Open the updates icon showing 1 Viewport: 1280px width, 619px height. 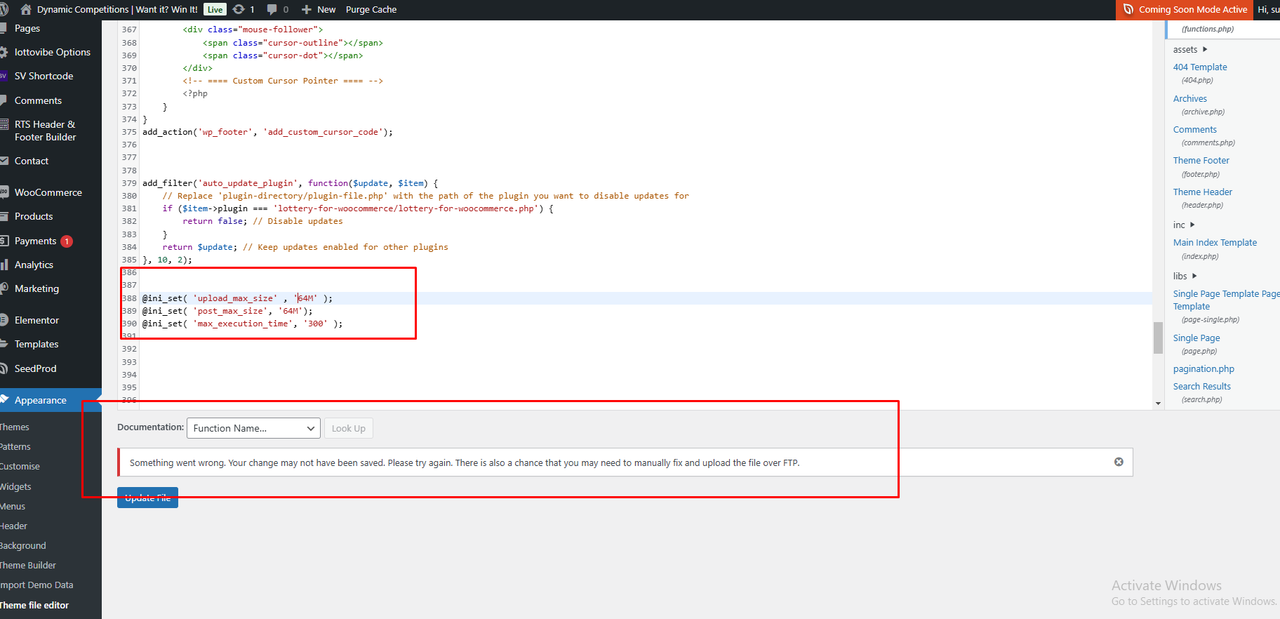(x=238, y=9)
